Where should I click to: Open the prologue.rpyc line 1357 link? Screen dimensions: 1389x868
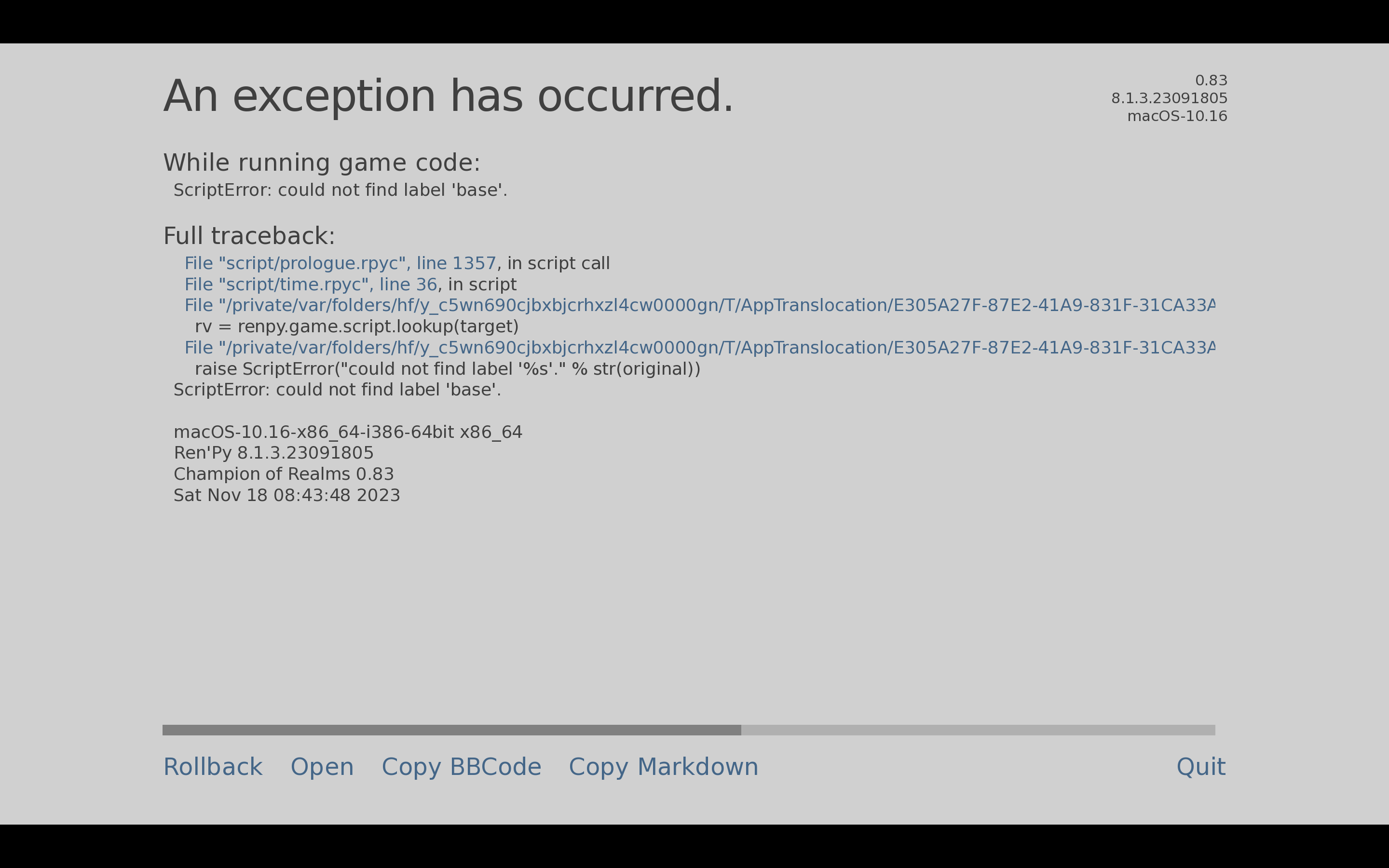pos(340,263)
